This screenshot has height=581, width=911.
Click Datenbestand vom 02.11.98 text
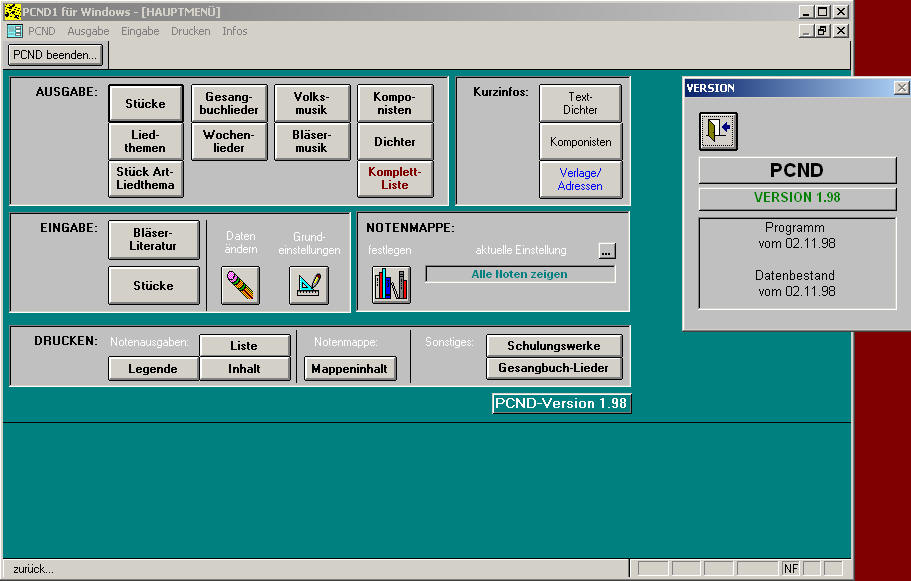pyautogui.click(x=796, y=283)
